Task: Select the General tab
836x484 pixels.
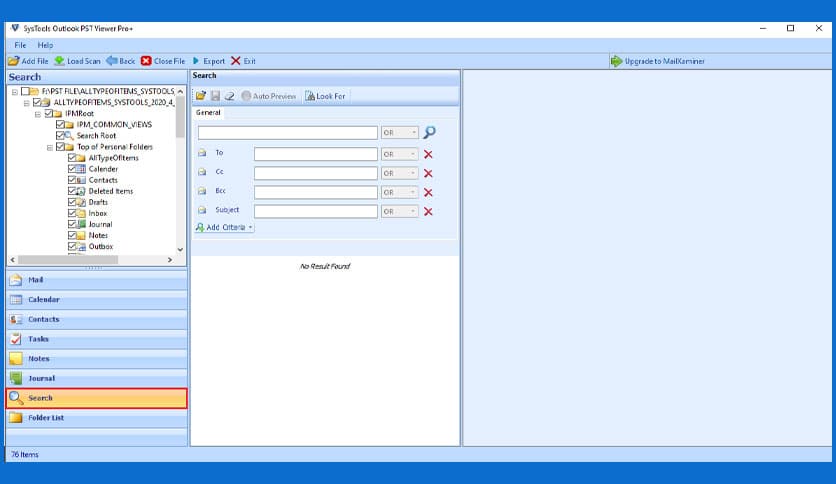Action: pyautogui.click(x=208, y=112)
